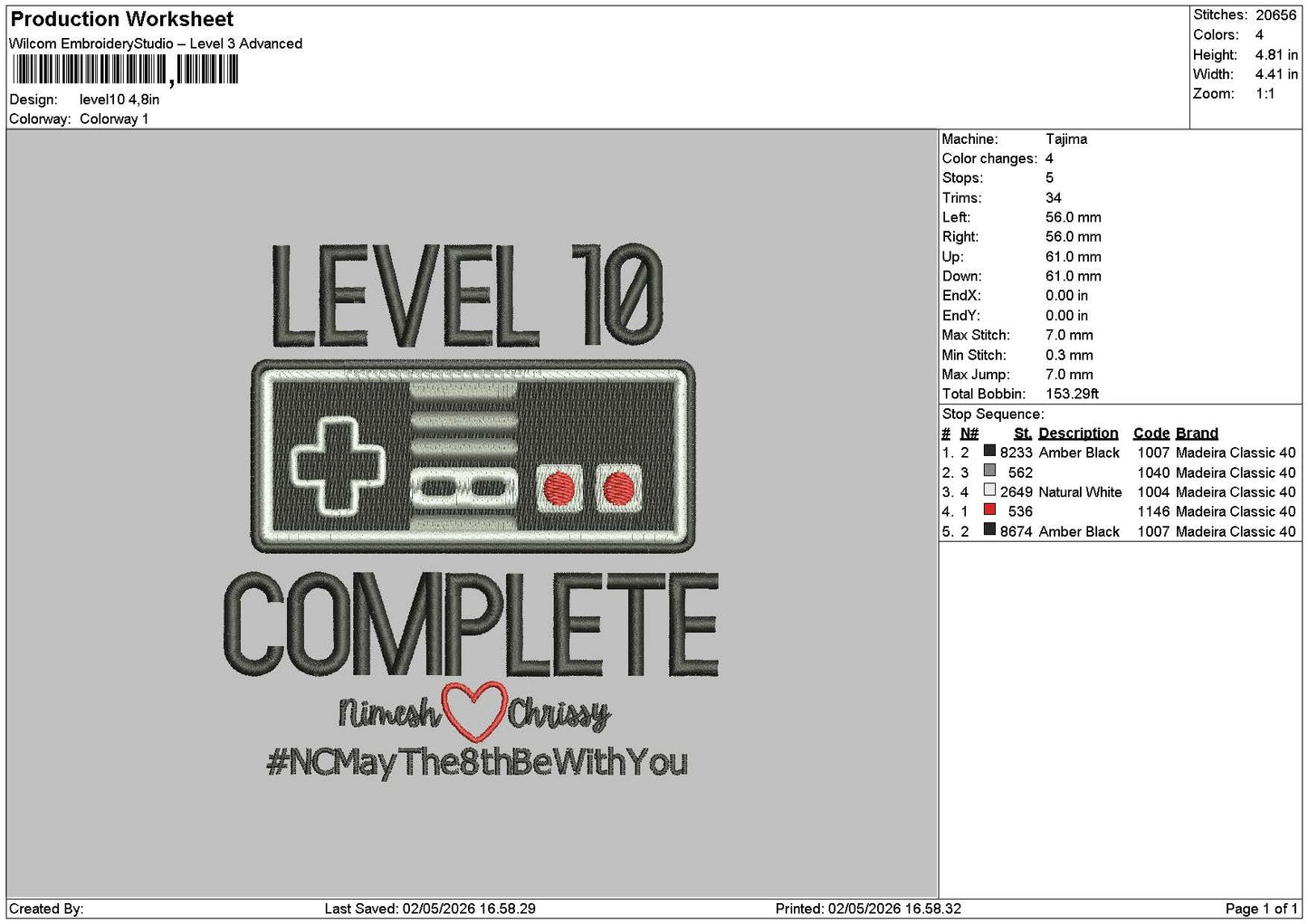Click the 'St.' column header

1023,433
